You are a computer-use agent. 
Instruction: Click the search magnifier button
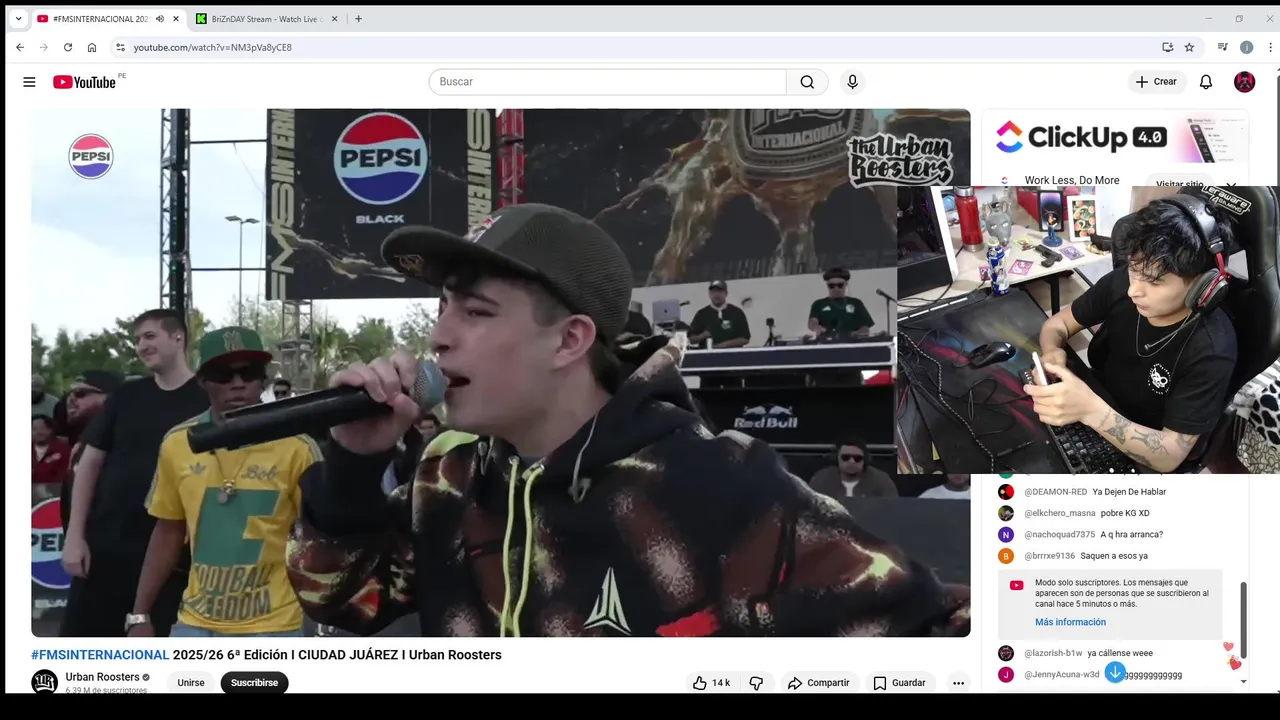[x=807, y=82]
